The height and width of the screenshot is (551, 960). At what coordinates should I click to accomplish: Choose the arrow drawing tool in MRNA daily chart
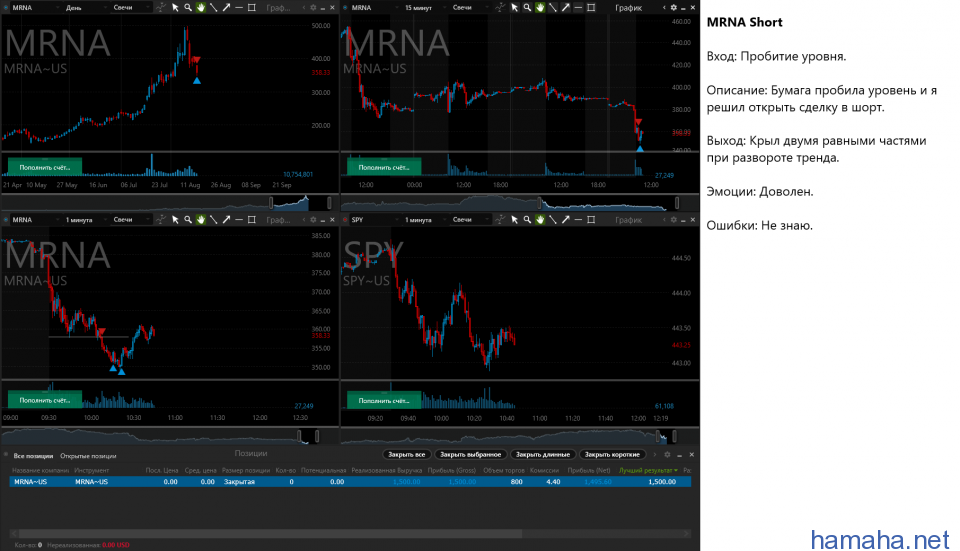point(226,7)
